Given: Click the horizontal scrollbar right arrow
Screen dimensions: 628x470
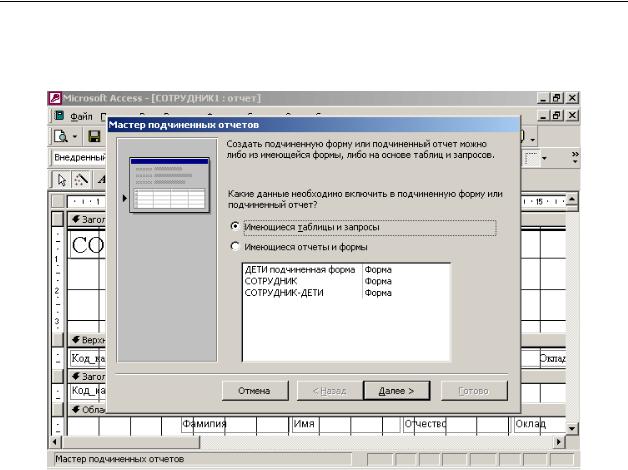Looking at the screenshot, I should click(559, 442).
